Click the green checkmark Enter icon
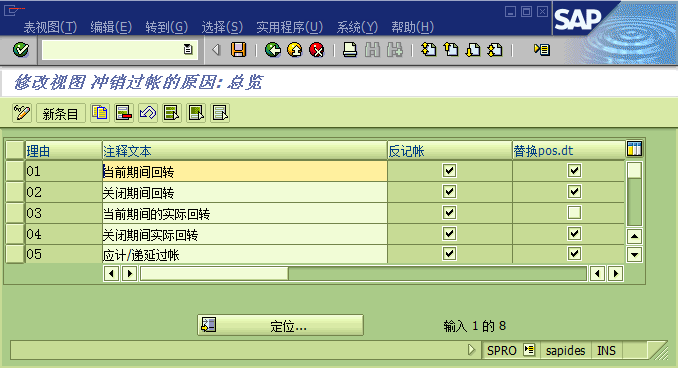 click(x=21, y=50)
